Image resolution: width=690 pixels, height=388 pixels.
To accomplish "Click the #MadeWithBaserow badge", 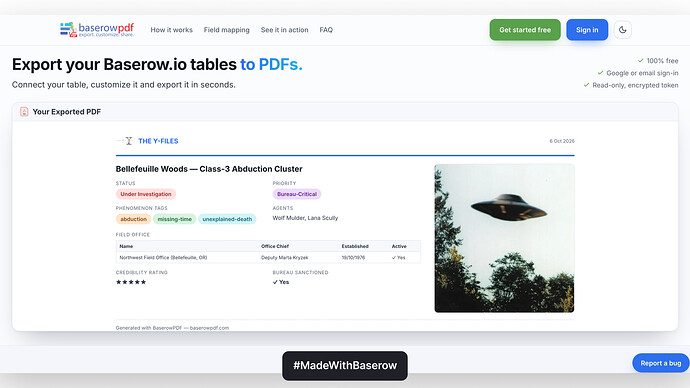I will pos(345,366).
